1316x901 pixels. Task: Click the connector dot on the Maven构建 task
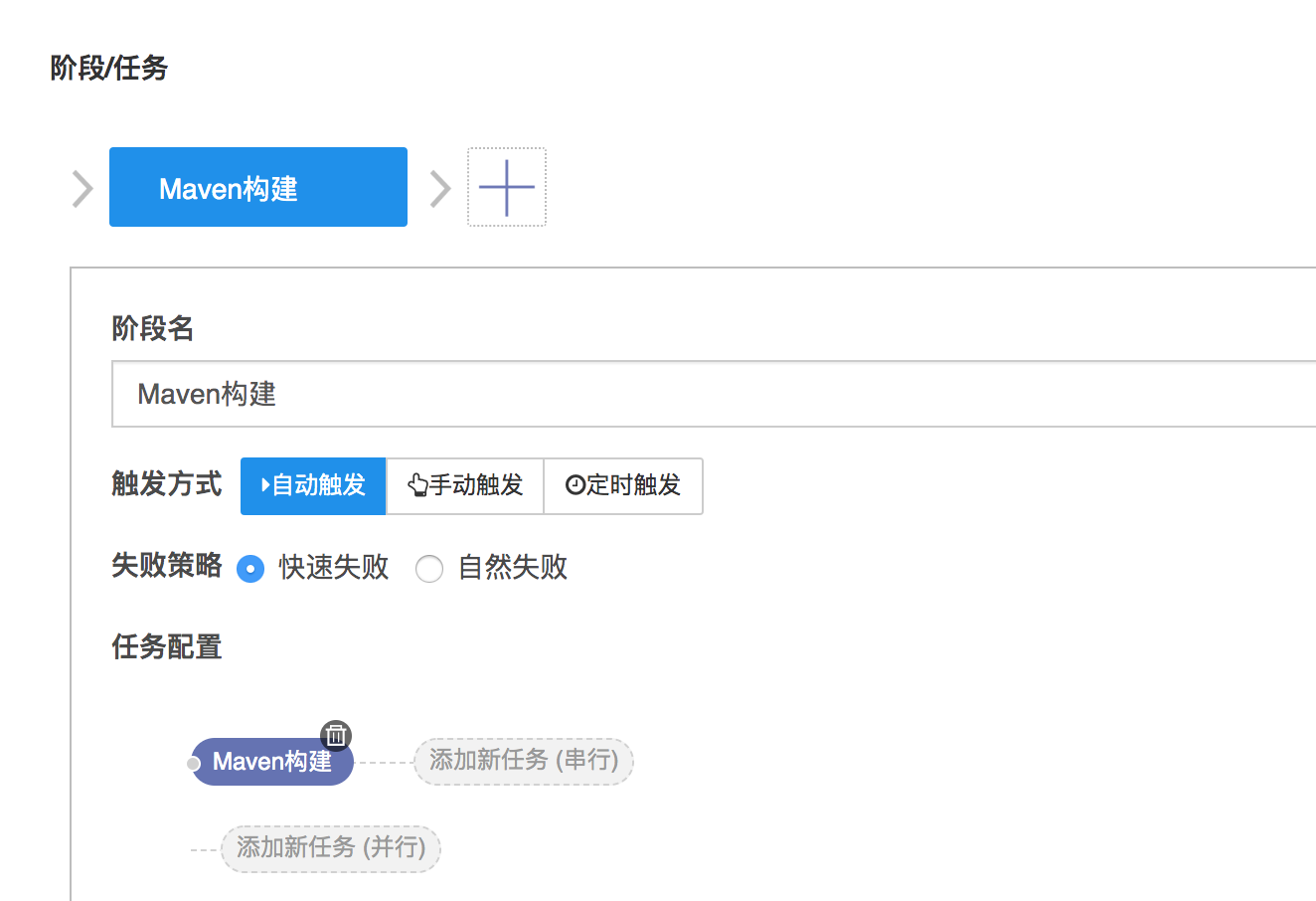tap(194, 764)
